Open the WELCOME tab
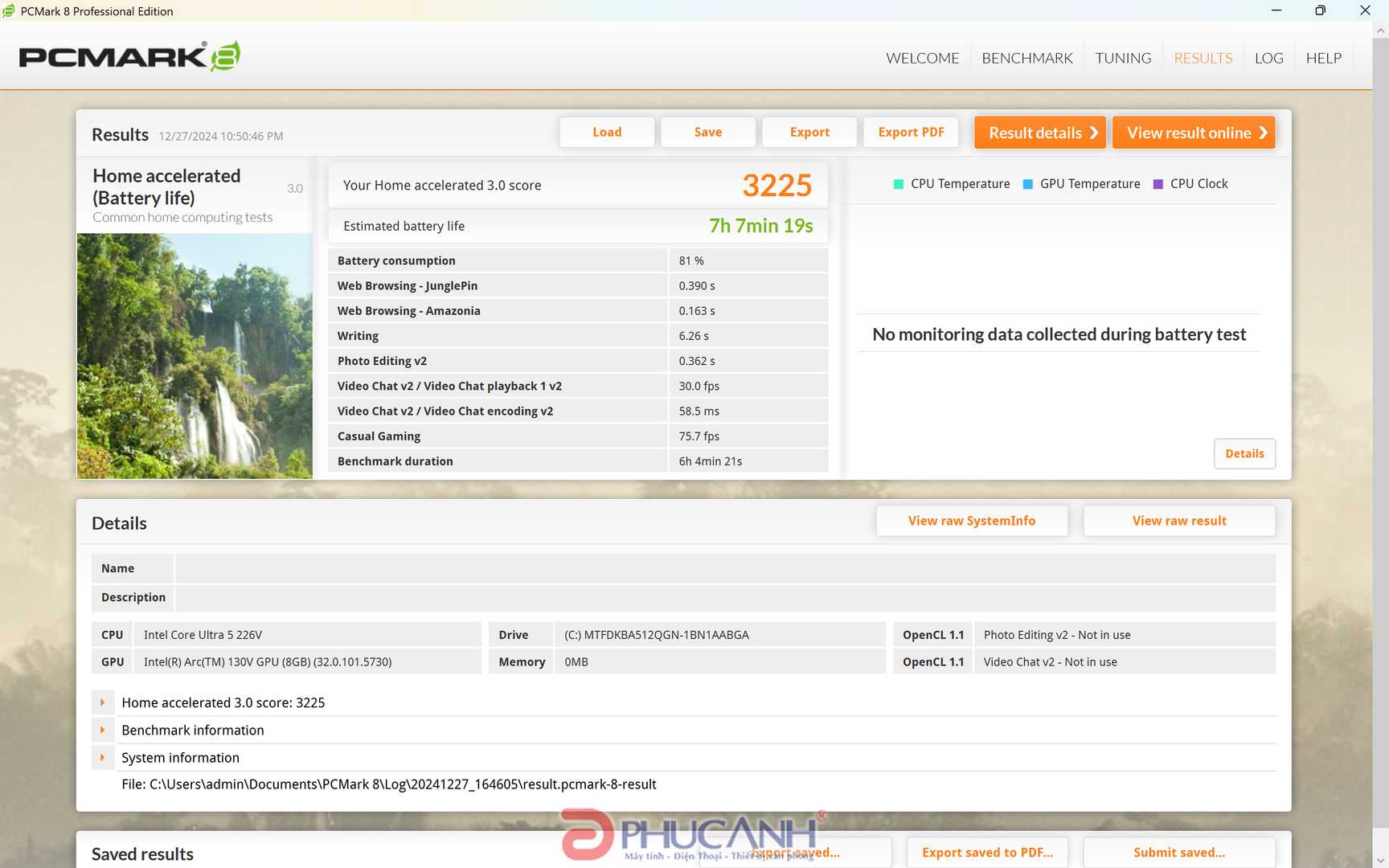Screen dimensions: 1389x868 [922, 58]
